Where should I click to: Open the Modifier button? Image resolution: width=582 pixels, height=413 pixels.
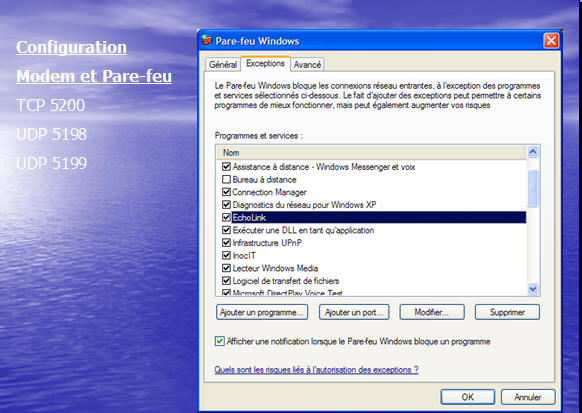(x=432, y=312)
